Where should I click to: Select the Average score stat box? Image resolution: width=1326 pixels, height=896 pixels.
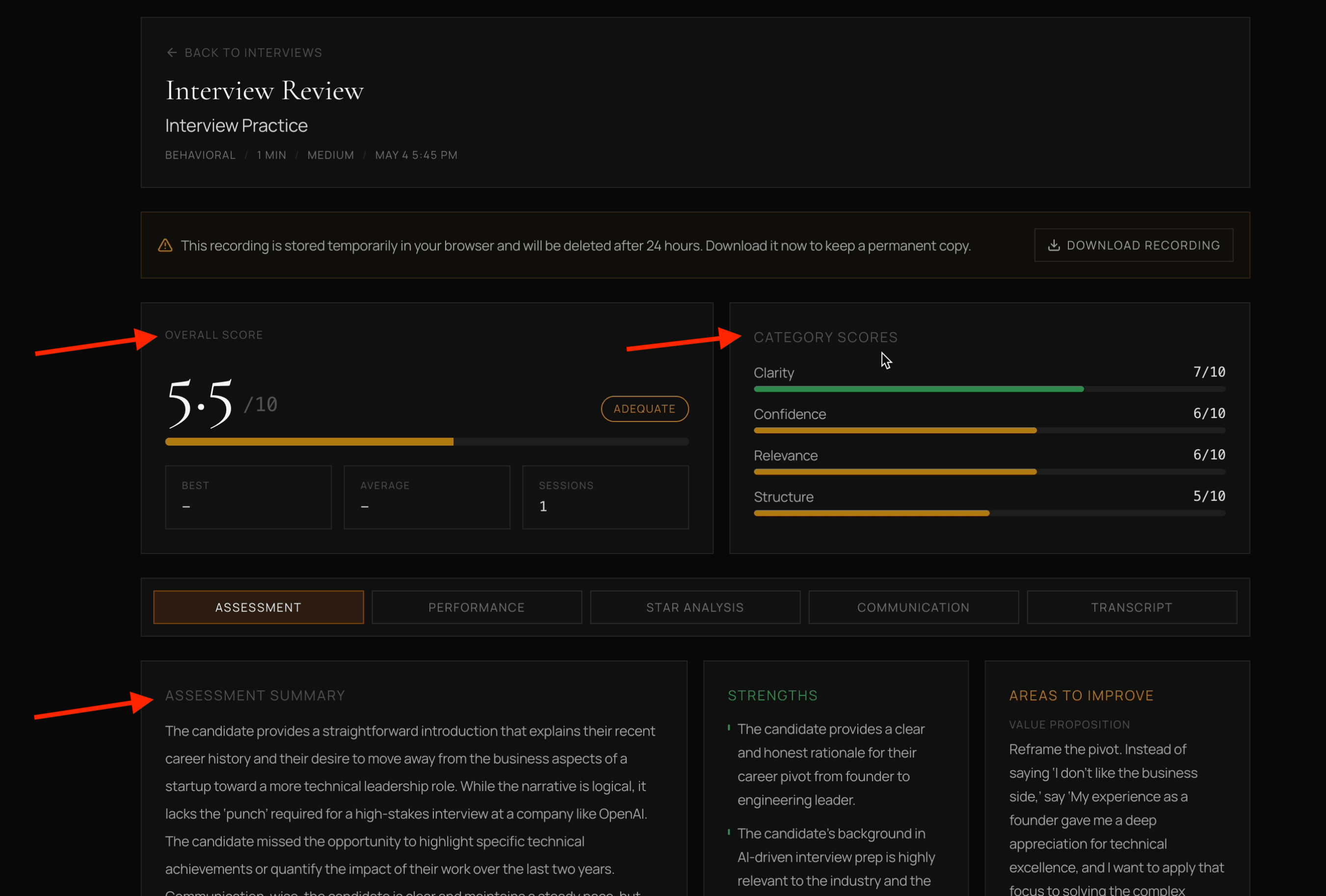coord(427,498)
